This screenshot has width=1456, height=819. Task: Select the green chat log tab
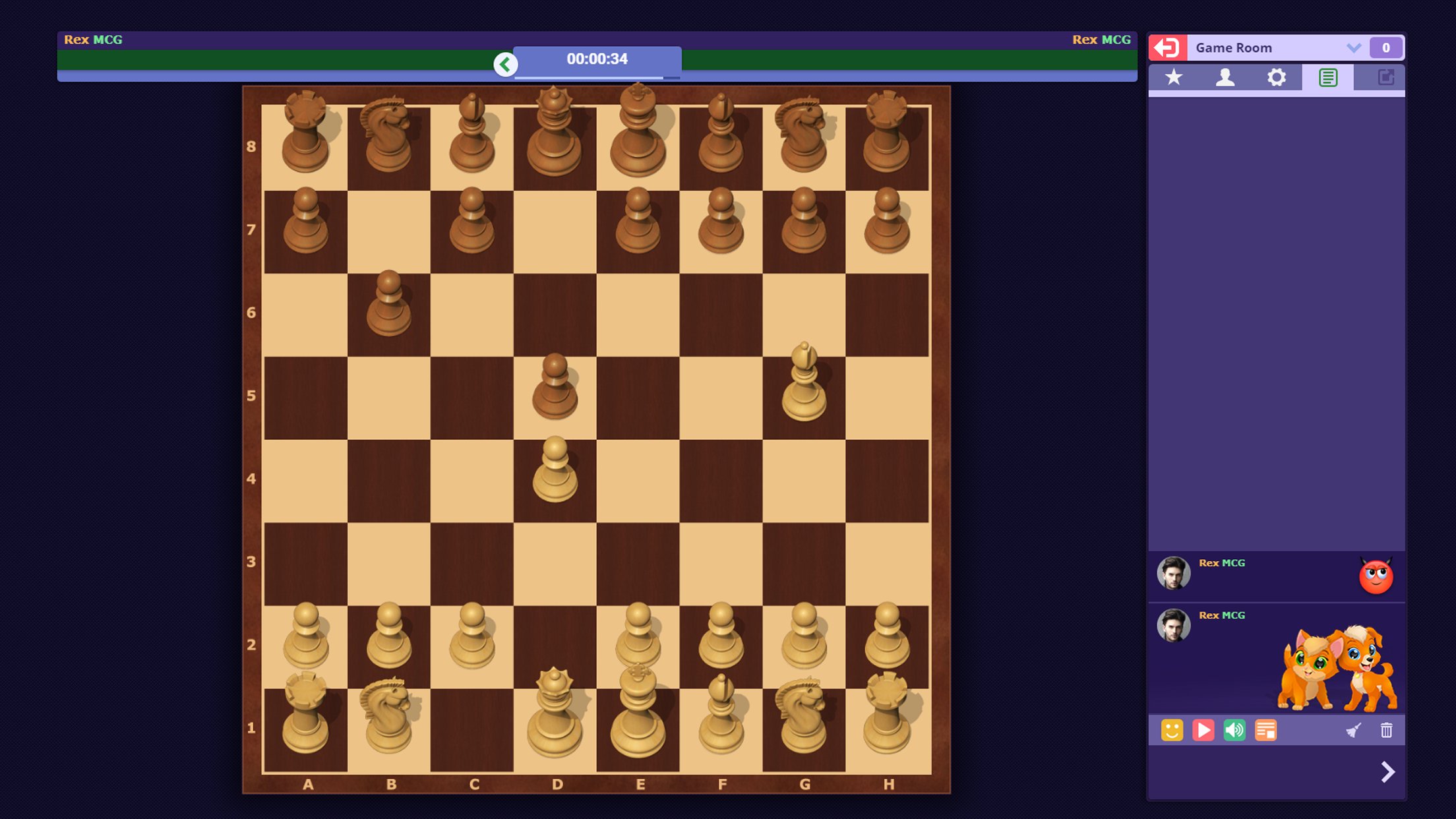pos(1328,78)
